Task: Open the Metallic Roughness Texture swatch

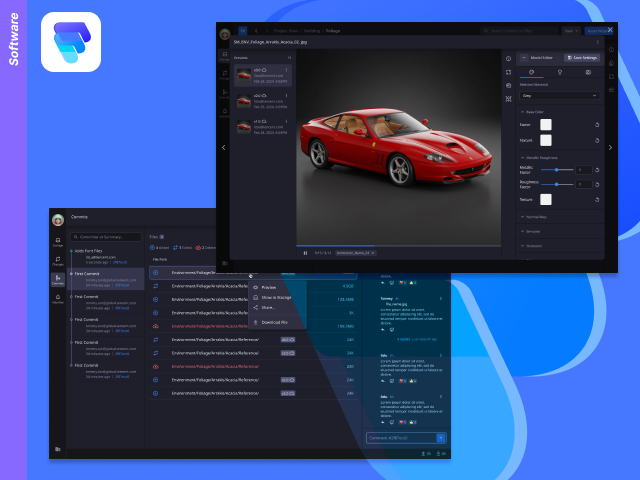Action: [546, 200]
